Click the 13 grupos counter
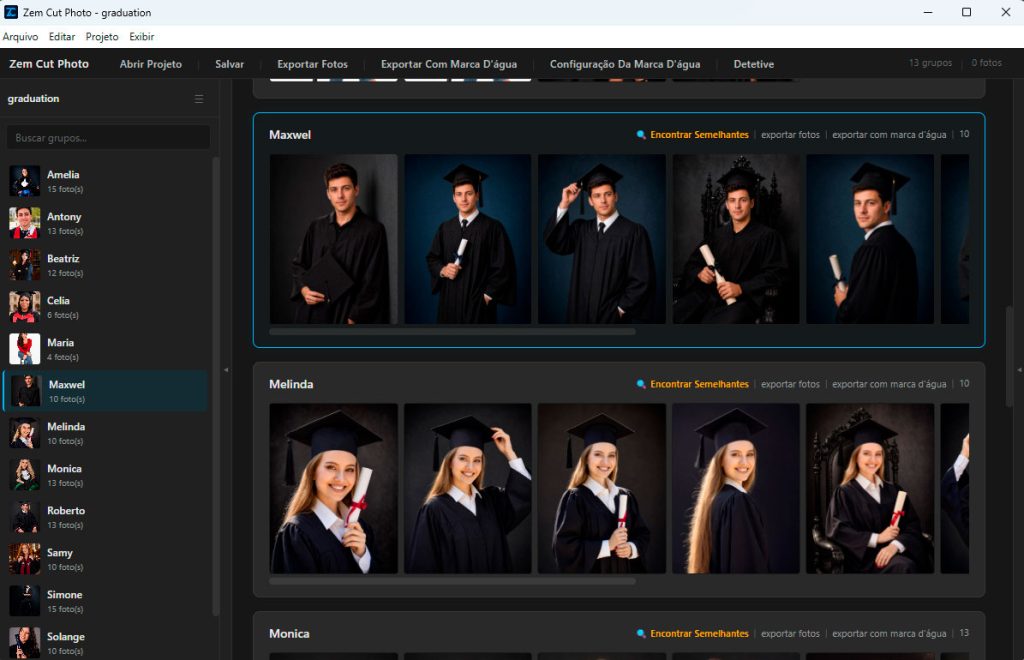 click(x=931, y=63)
